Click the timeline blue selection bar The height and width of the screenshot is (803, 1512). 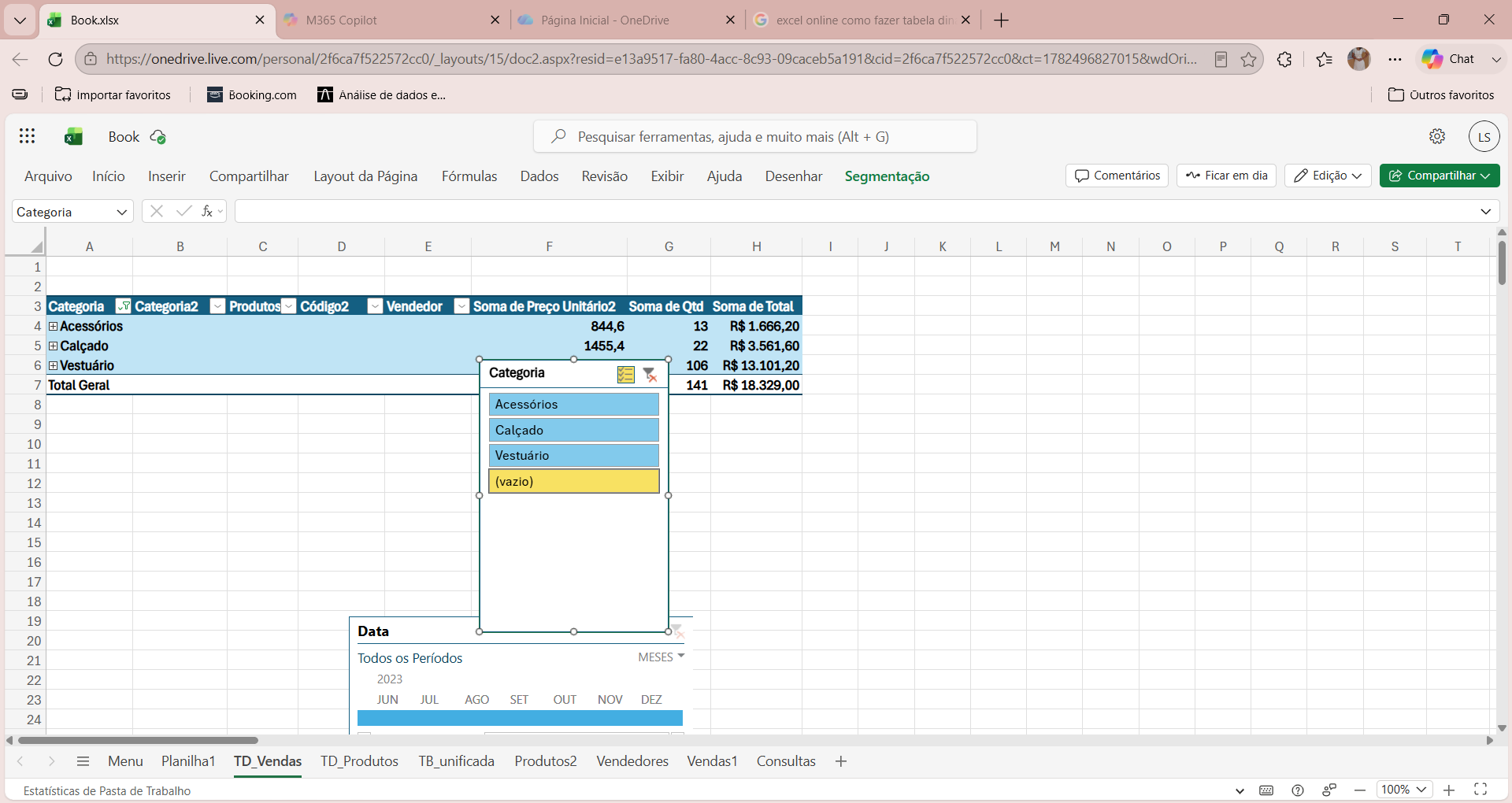click(520, 718)
